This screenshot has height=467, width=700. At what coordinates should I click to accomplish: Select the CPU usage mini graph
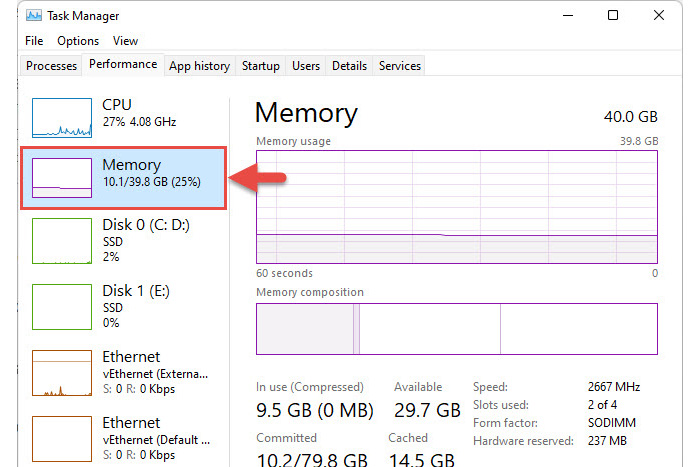[62, 118]
